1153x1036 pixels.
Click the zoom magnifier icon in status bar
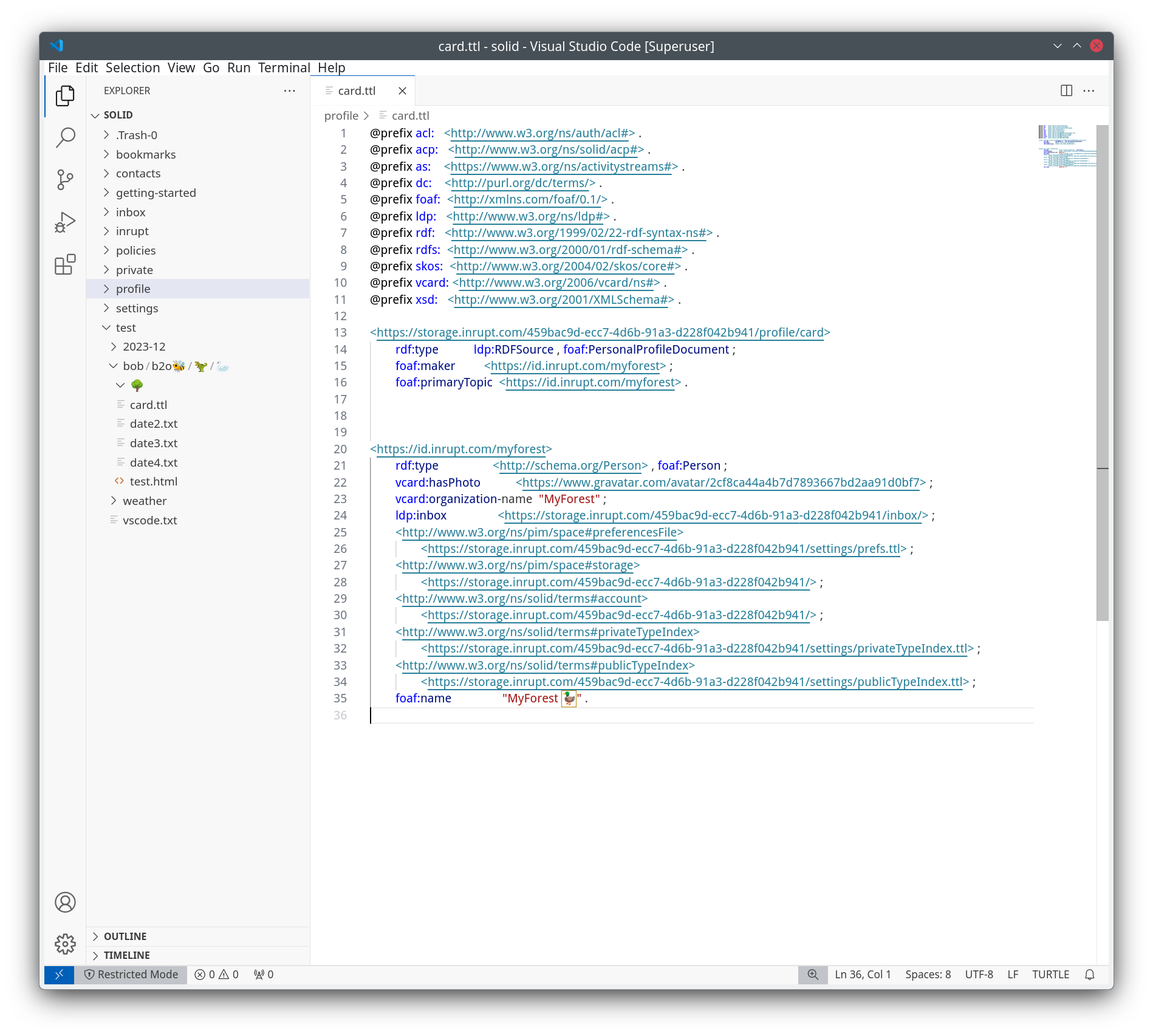tap(813, 975)
